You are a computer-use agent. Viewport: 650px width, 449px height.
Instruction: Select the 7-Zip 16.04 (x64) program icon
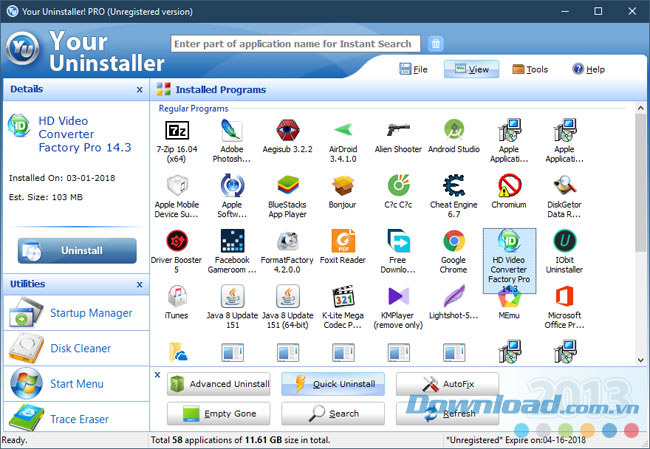tap(177, 131)
